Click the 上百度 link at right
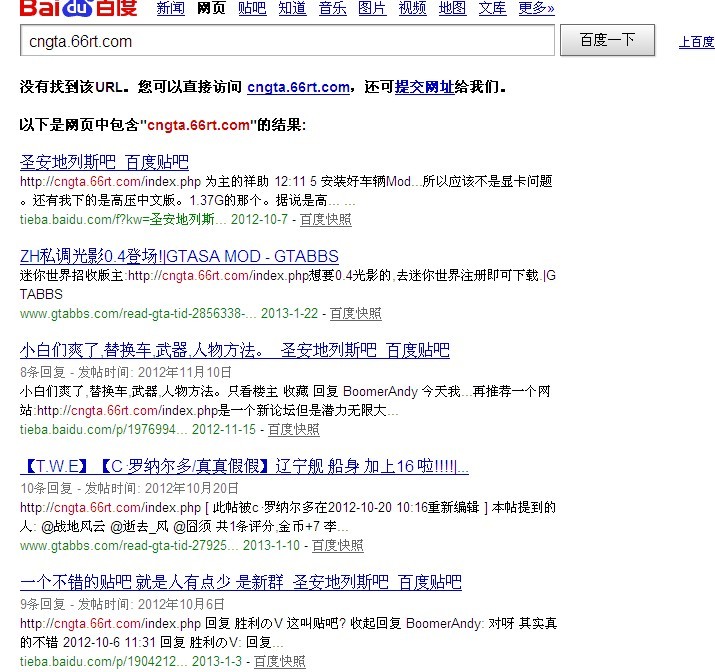Screen dimensions: 715x672 (x=696, y=41)
